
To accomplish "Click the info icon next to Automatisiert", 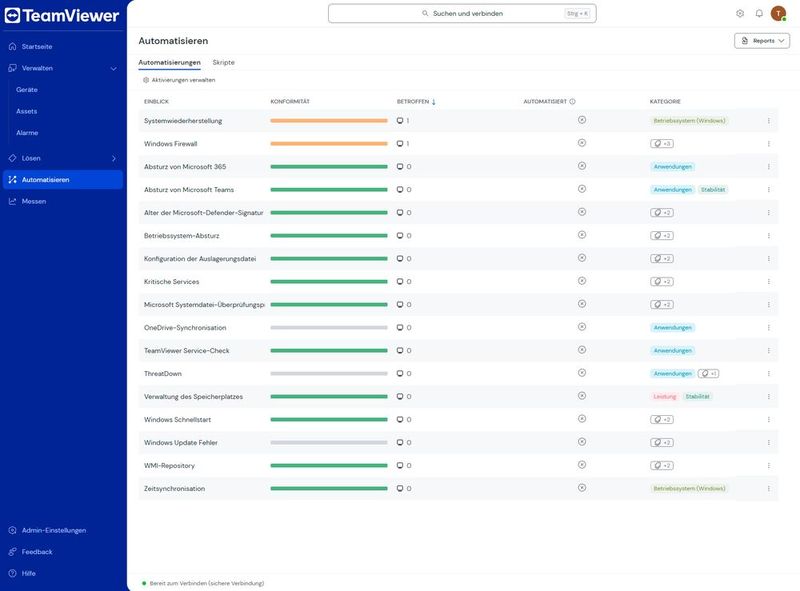I will (x=572, y=102).
